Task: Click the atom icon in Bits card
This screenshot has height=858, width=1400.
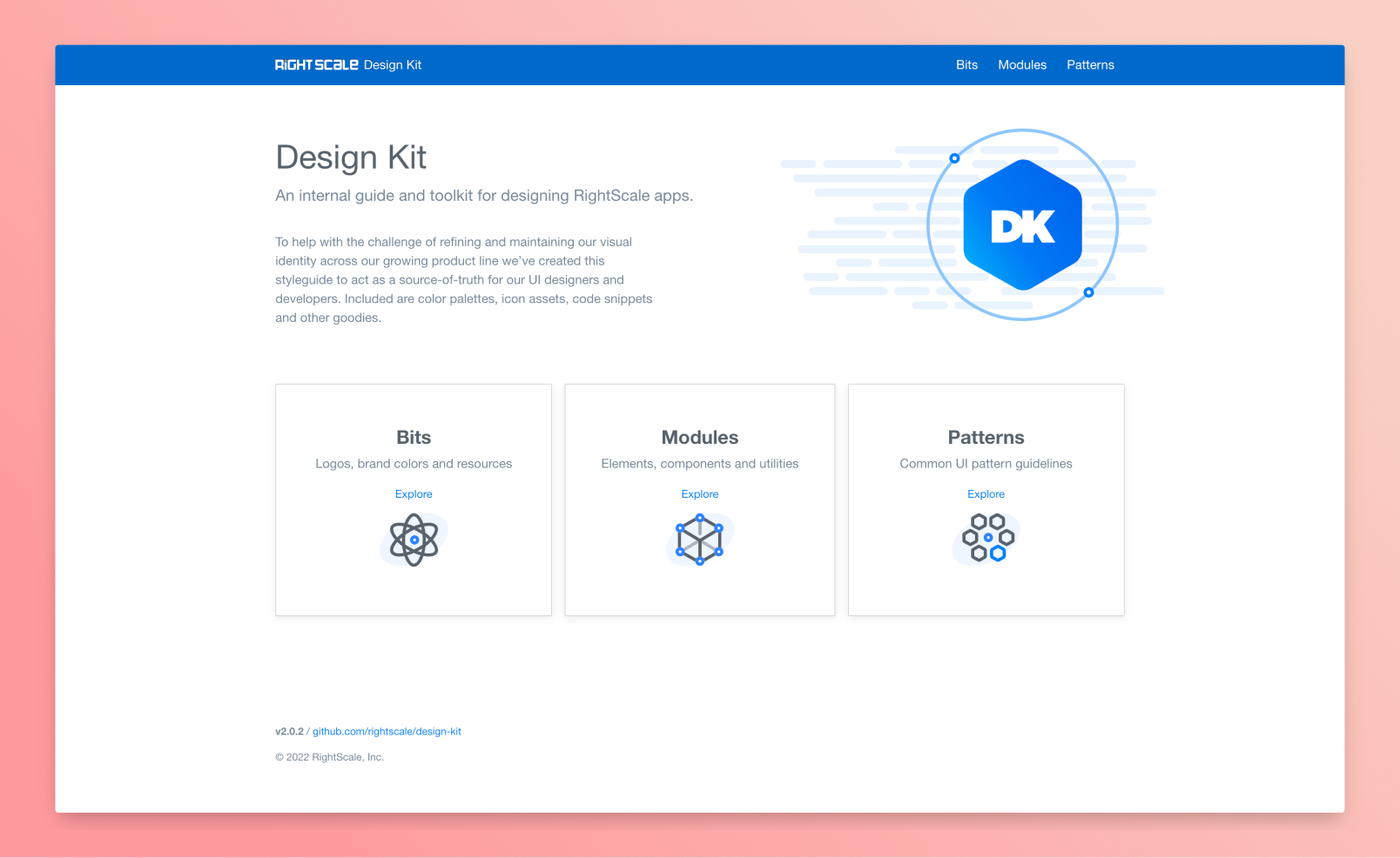Action: [x=414, y=540]
